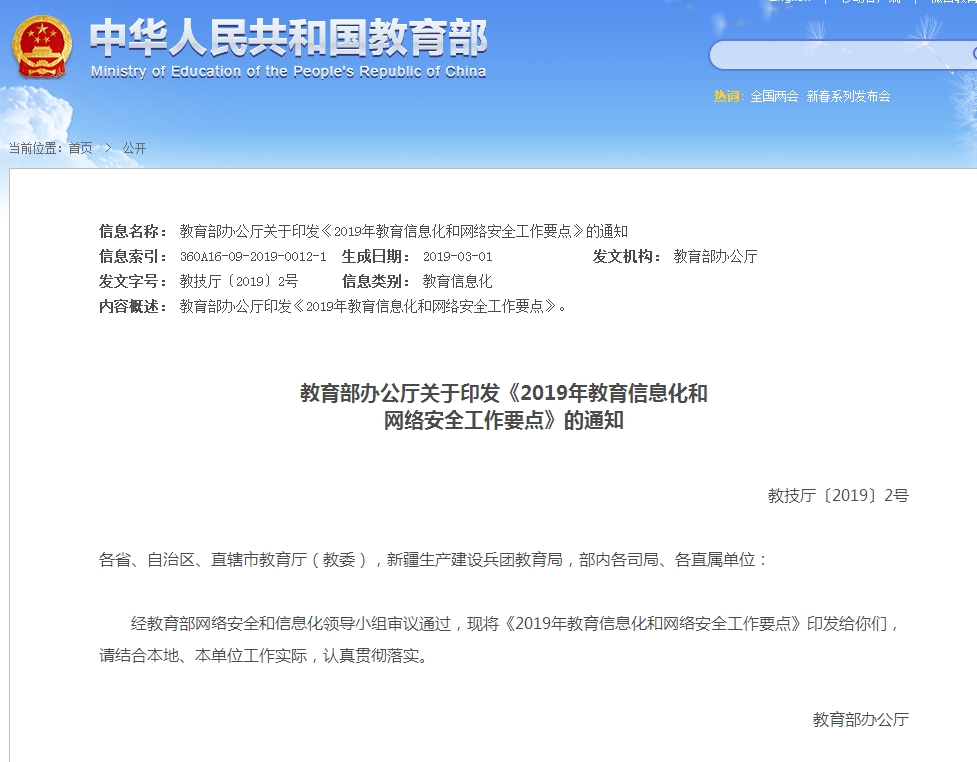Click the 内容概述 summary text
Screen dimensions: 977x762
[x=373, y=306]
